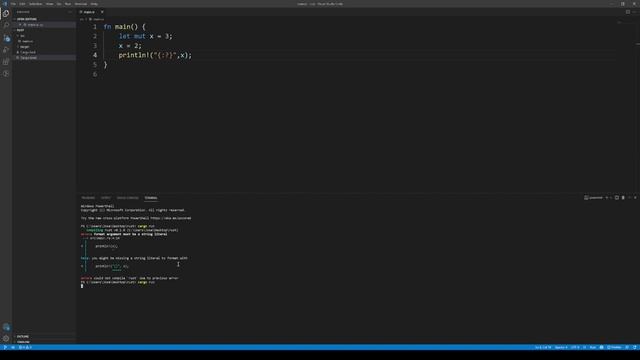Image resolution: width=640 pixels, height=360 pixels.
Task: Switch to the Problems panel tab
Action: [88, 198]
